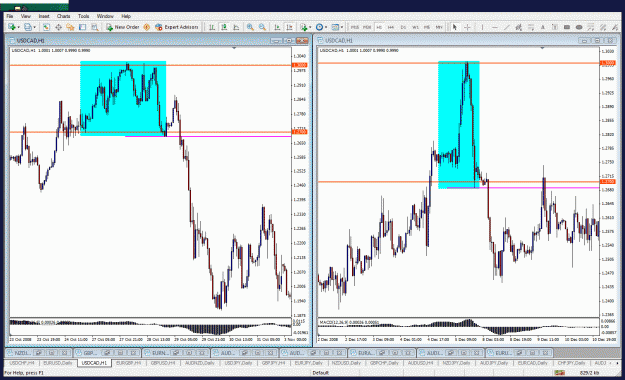
Task: Launch the MetaEditor icon
Action: pyautogui.click(x=146, y=27)
